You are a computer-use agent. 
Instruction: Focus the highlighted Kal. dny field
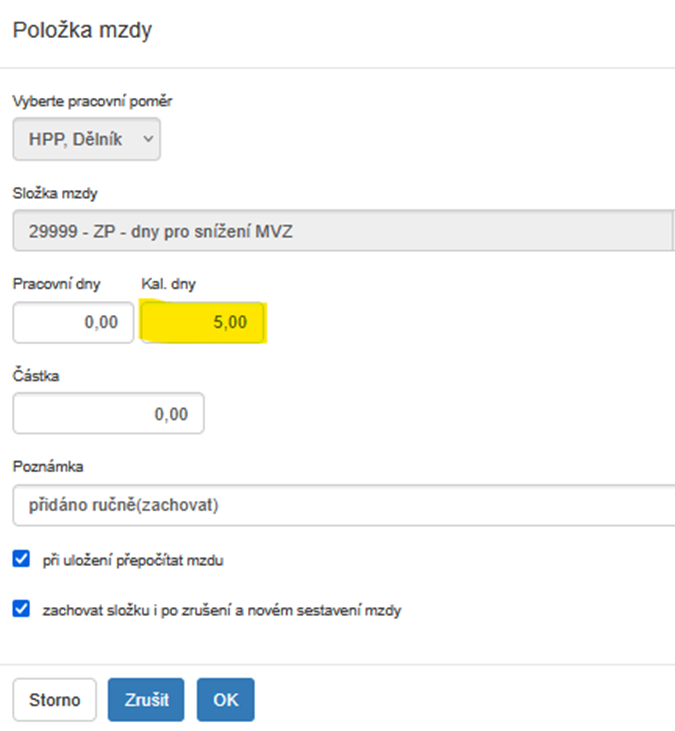[206, 322]
